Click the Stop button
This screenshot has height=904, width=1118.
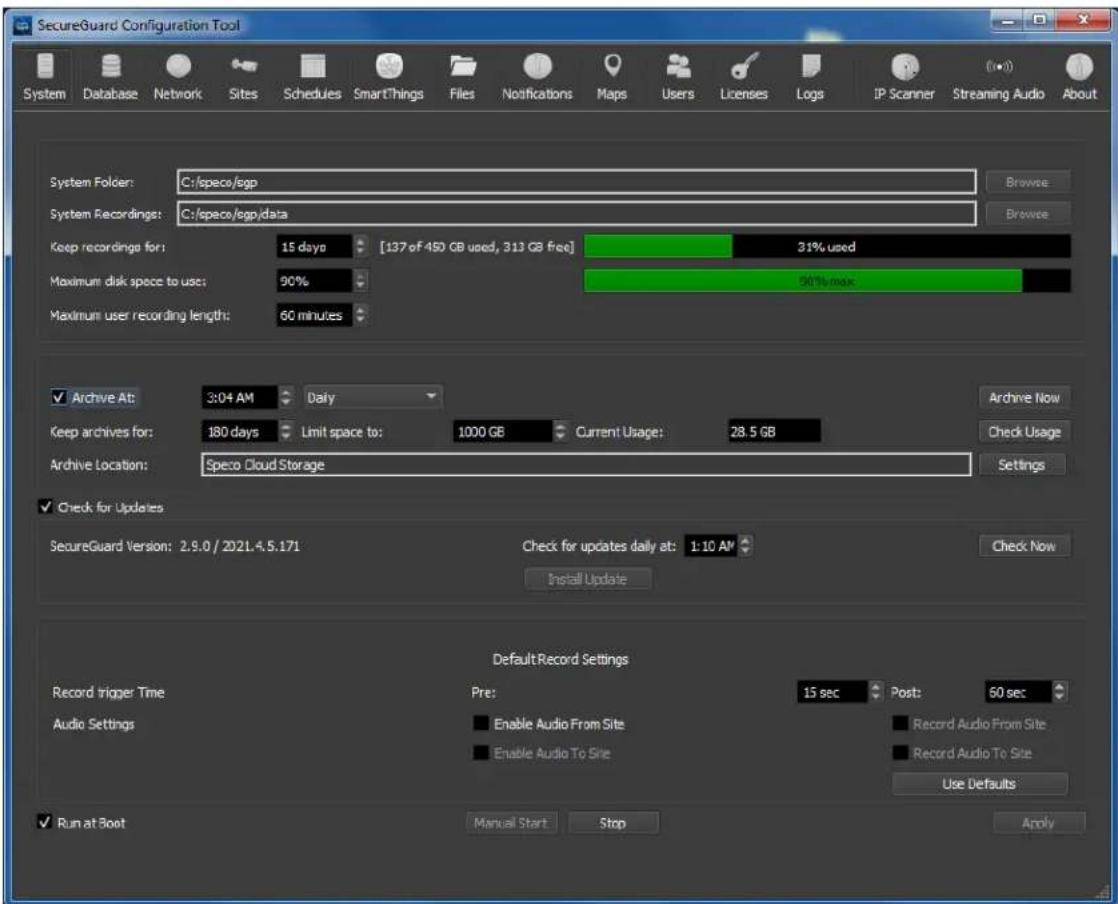point(612,823)
